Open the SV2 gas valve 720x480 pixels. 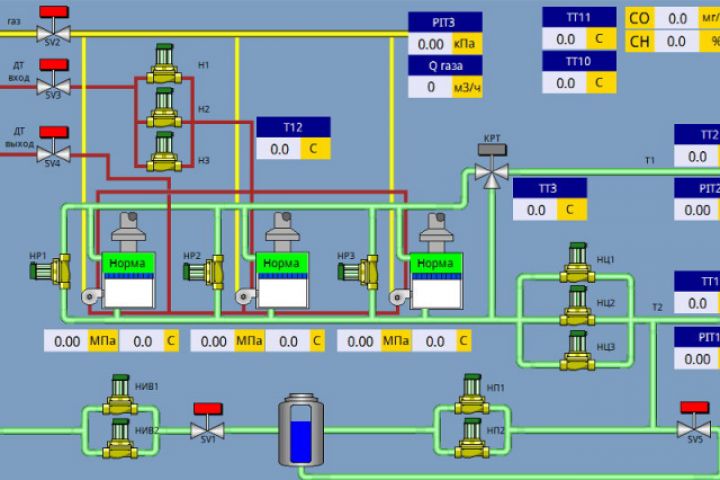53,26
